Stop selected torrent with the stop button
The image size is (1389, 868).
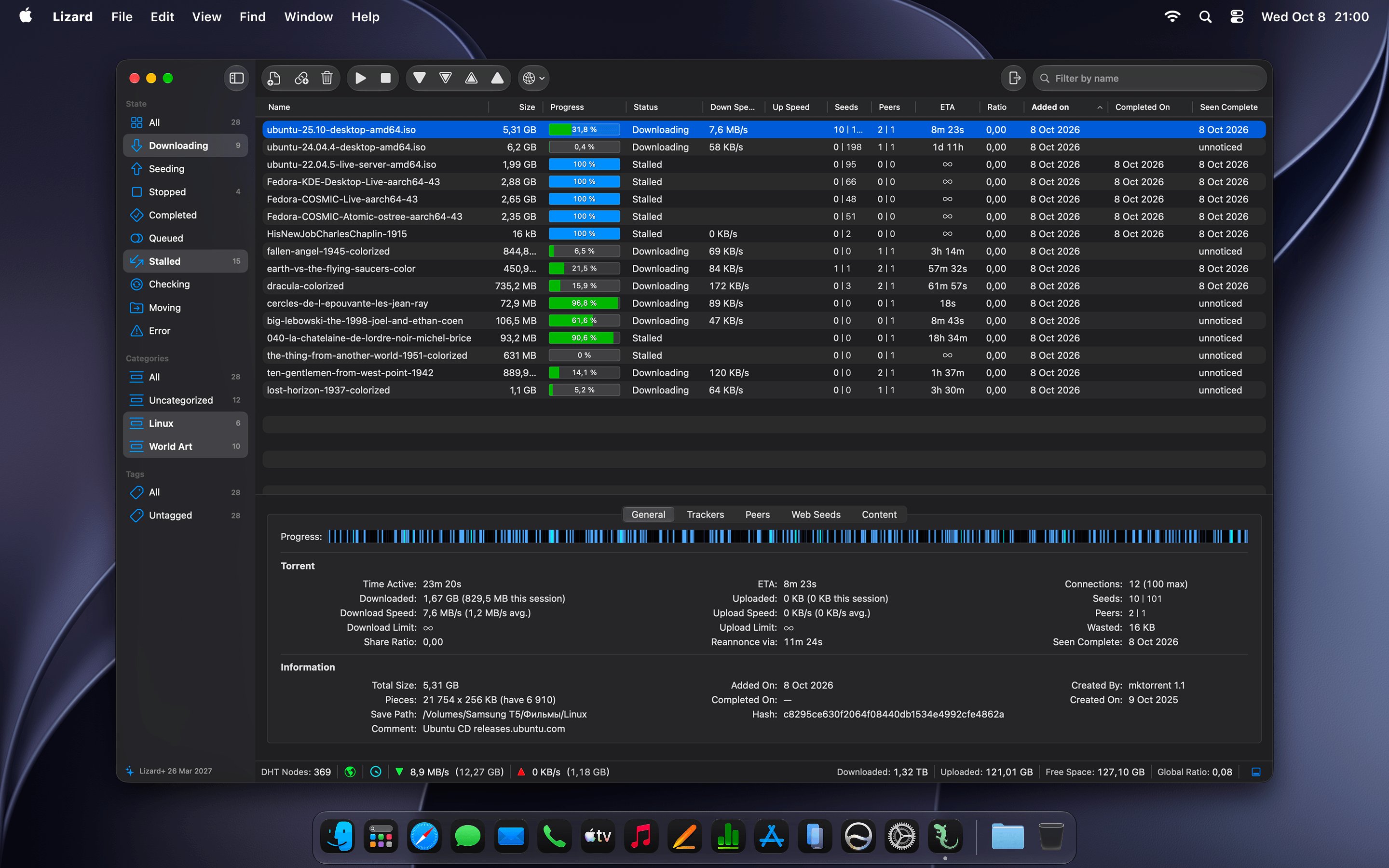click(x=386, y=78)
